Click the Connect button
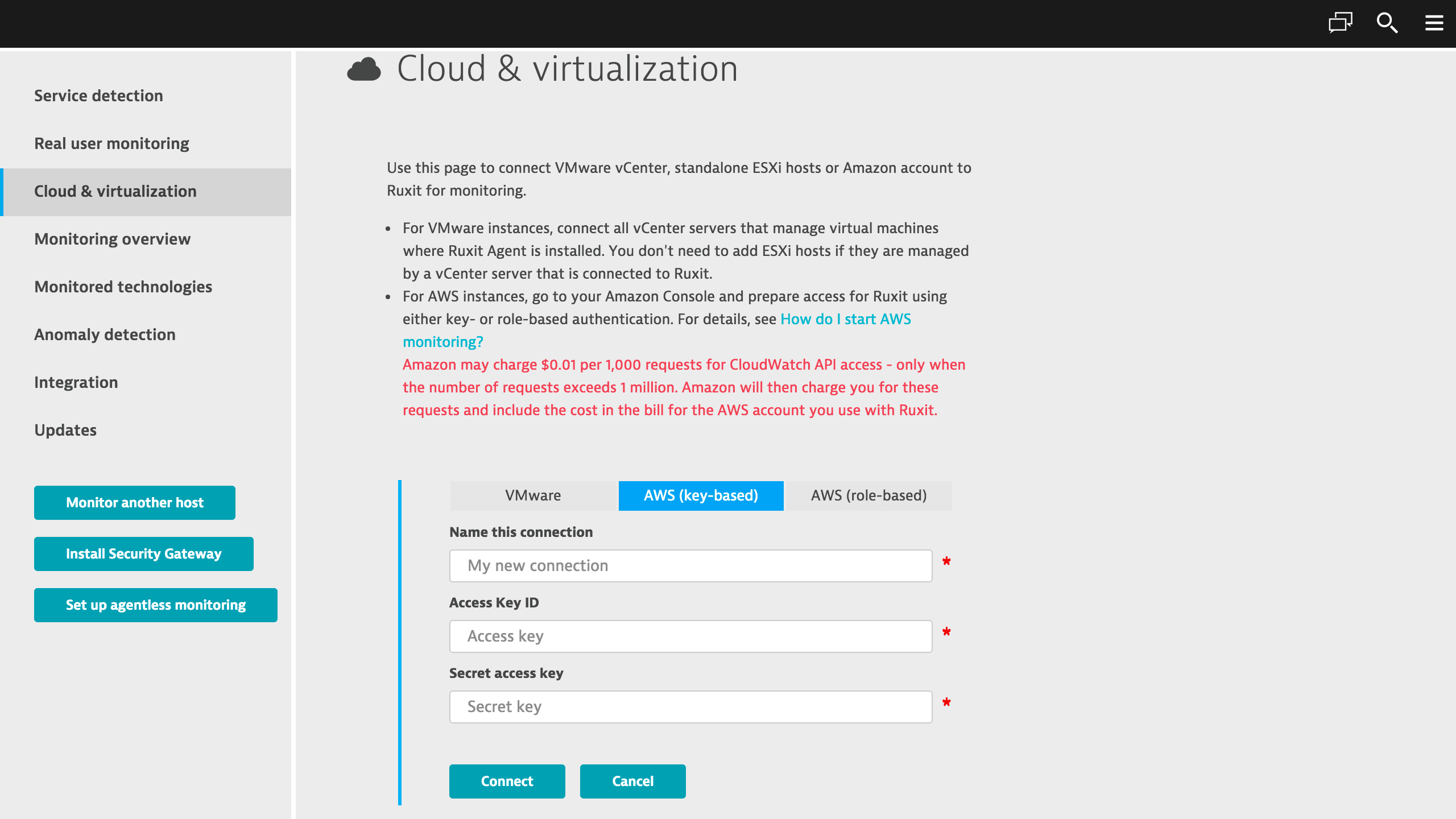Screen dimensions: 1456x819 [x=507, y=781]
